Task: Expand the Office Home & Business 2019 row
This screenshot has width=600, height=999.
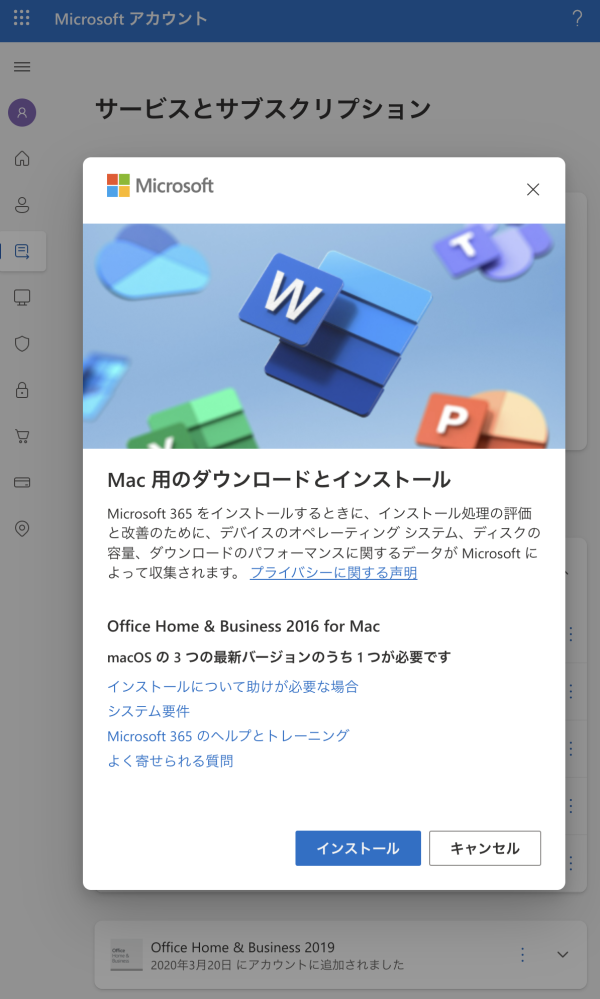Action: coord(562,954)
